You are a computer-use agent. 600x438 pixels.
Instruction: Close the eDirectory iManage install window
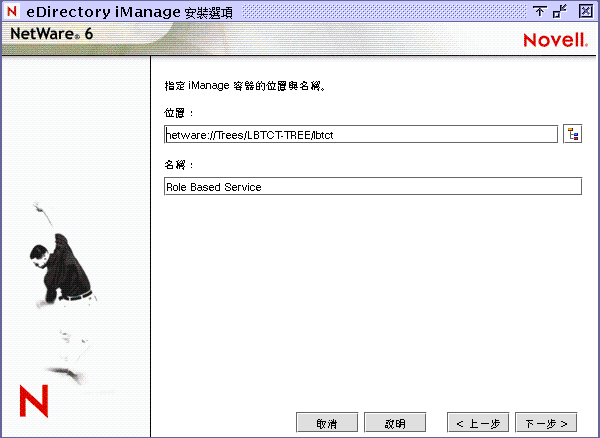coord(585,11)
